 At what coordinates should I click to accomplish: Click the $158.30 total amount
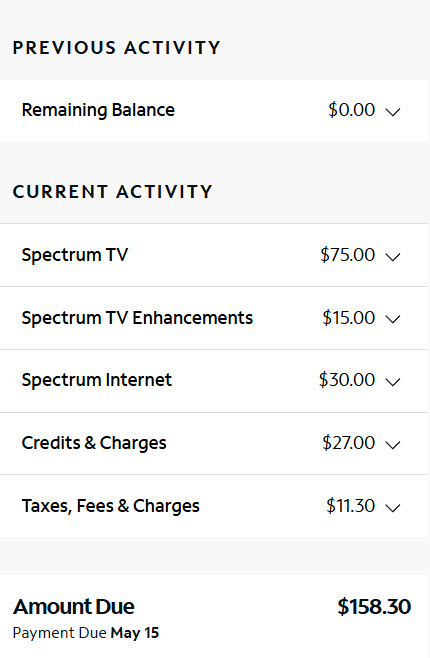coord(374,607)
